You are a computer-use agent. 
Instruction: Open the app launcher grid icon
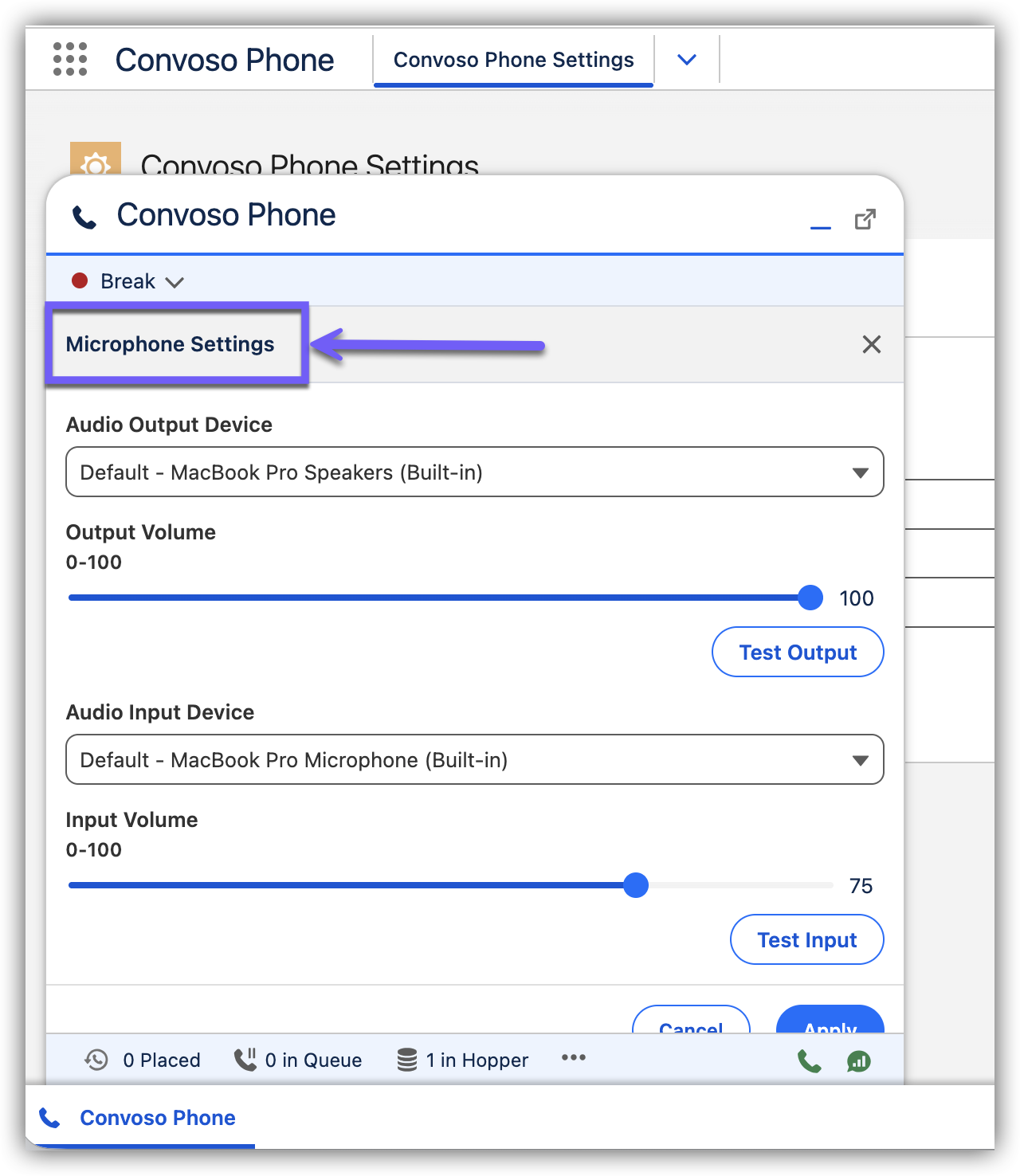(70, 60)
